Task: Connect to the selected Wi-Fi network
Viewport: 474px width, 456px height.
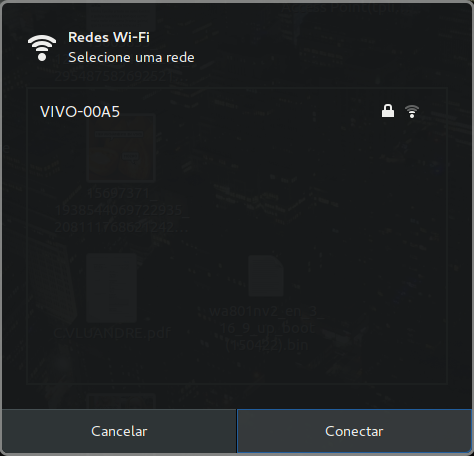Action: click(354, 431)
